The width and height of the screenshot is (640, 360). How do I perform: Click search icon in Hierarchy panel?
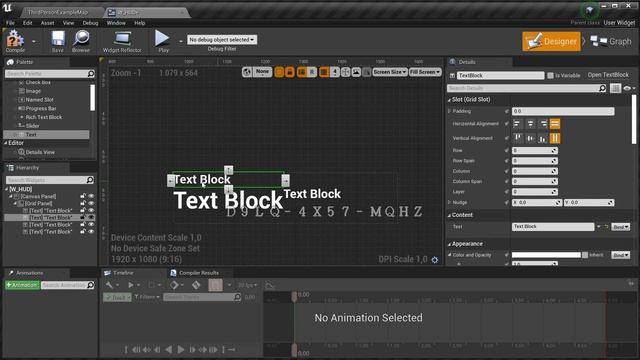point(90,180)
